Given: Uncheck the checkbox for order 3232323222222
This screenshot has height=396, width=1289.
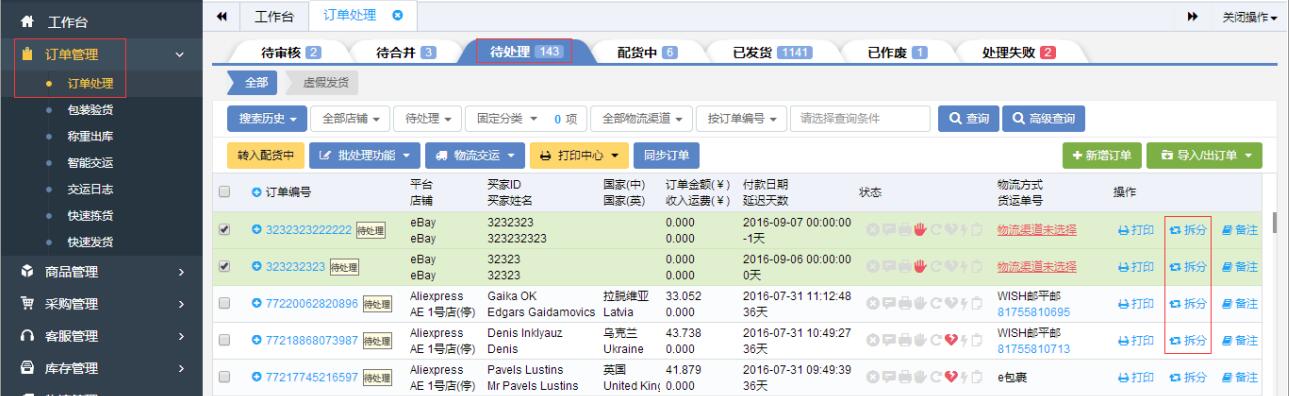Looking at the screenshot, I should point(225,229).
